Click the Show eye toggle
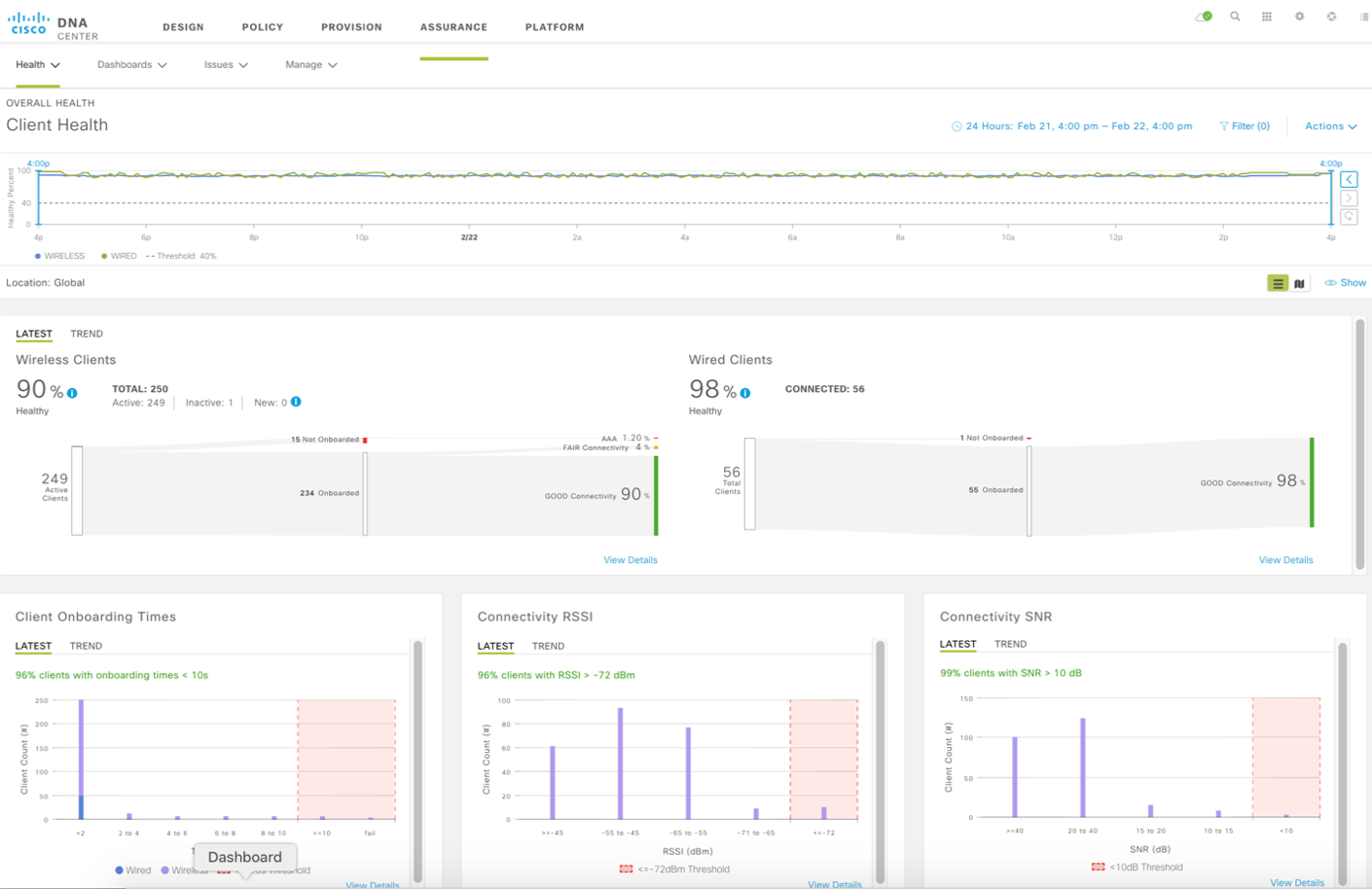Image resolution: width=1372 pixels, height=889 pixels. 1346,283
